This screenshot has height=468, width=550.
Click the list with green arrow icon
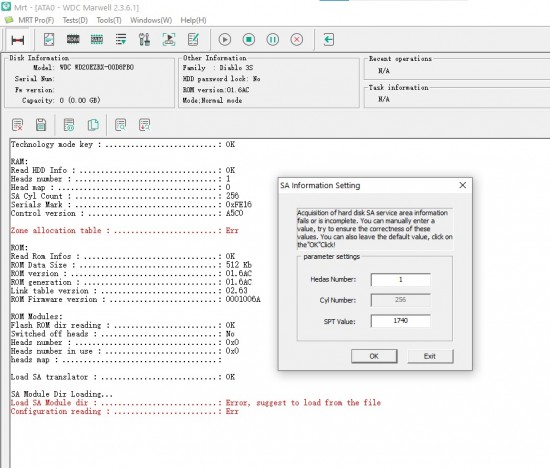(121, 39)
